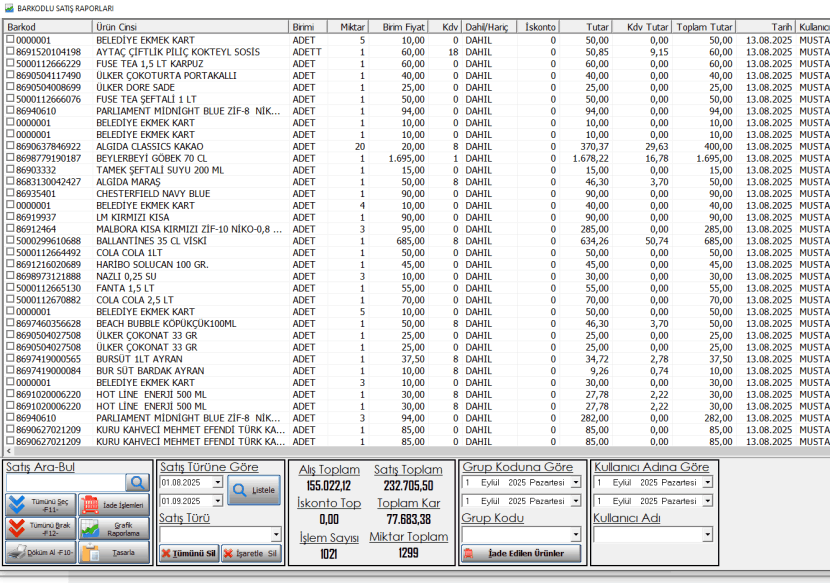Click the BUR SÜT BARDAK AYRAN row
Screen dimensions: 830x583
[x=416, y=371]
